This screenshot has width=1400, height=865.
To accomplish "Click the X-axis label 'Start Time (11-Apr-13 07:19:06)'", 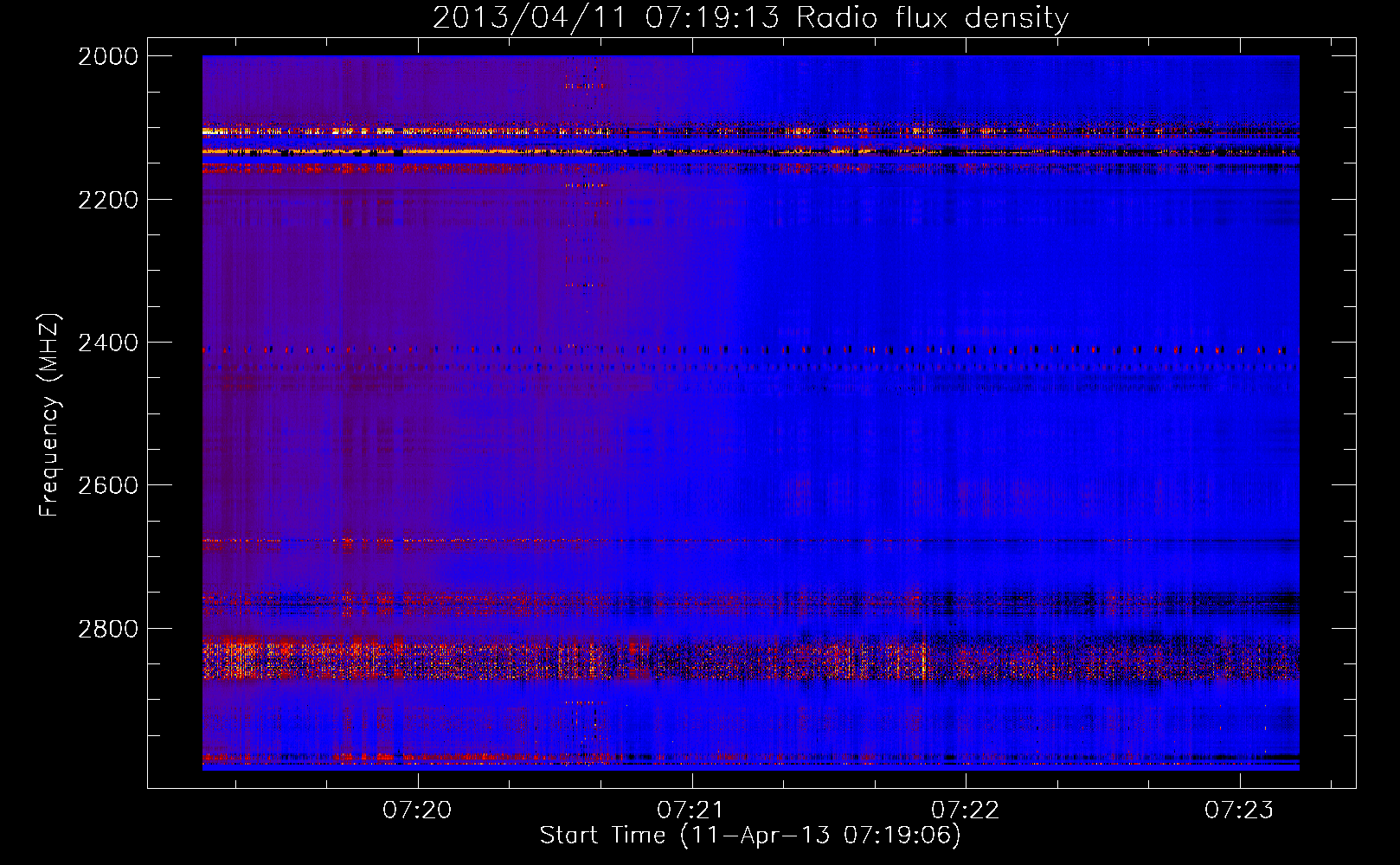I will pos(750,836).
